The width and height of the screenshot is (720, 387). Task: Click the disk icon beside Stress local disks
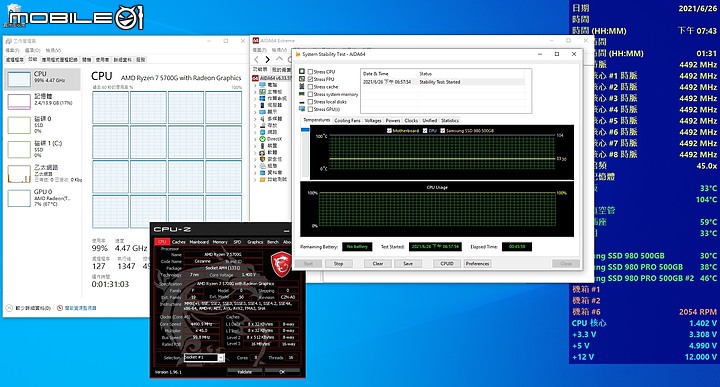pos(302,102)
